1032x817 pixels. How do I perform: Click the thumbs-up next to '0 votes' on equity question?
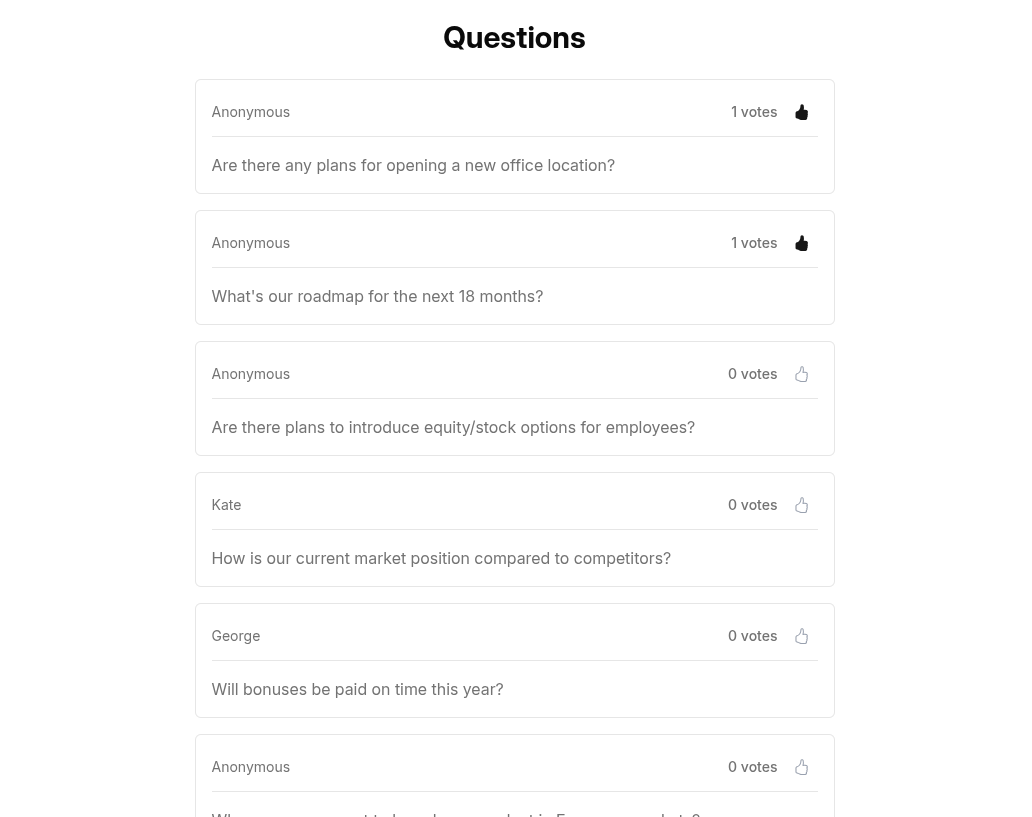tap(801, 374)
